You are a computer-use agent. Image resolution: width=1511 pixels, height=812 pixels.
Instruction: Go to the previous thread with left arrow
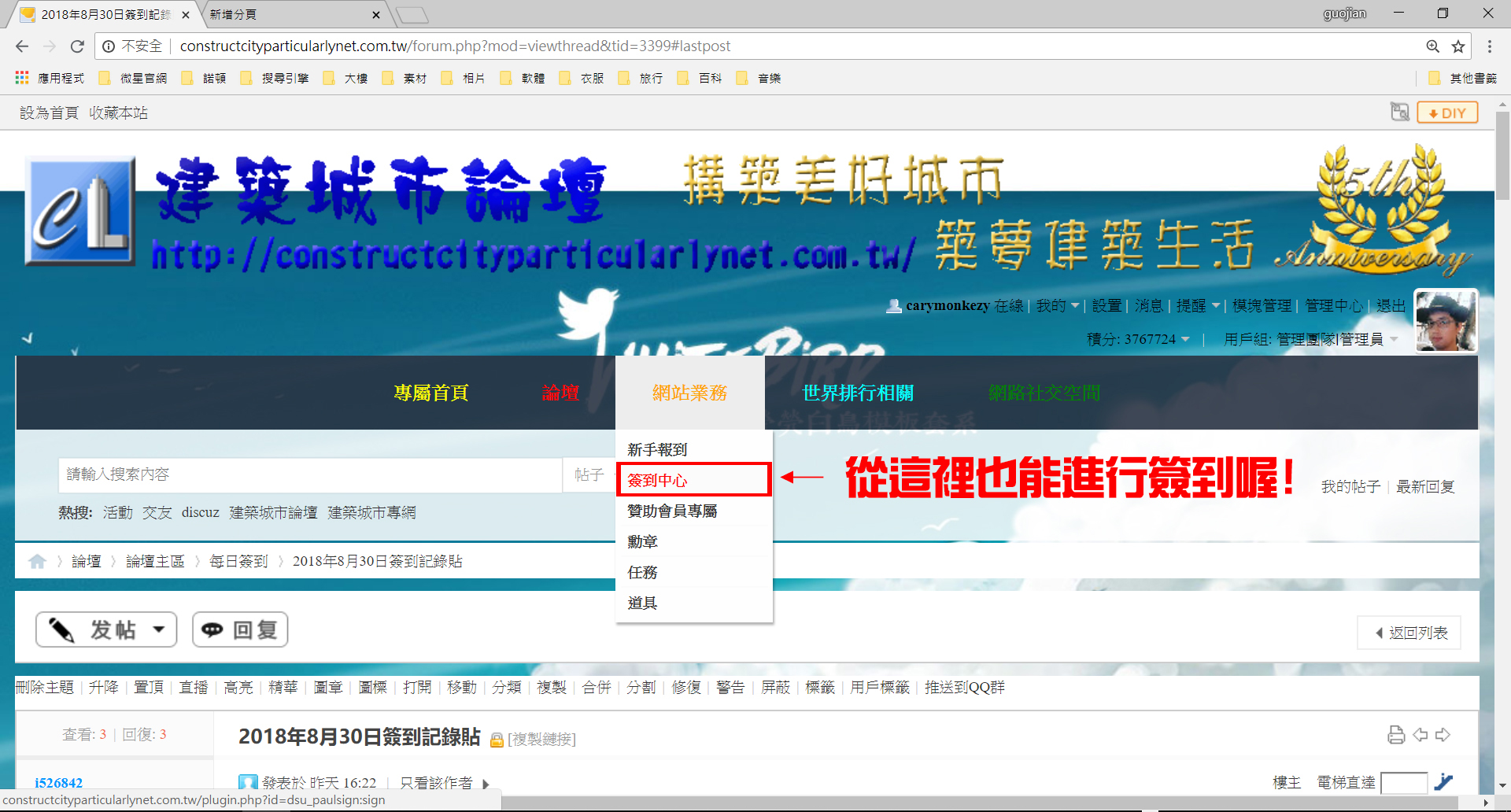pyautogui.click(x=1420, y=735)
